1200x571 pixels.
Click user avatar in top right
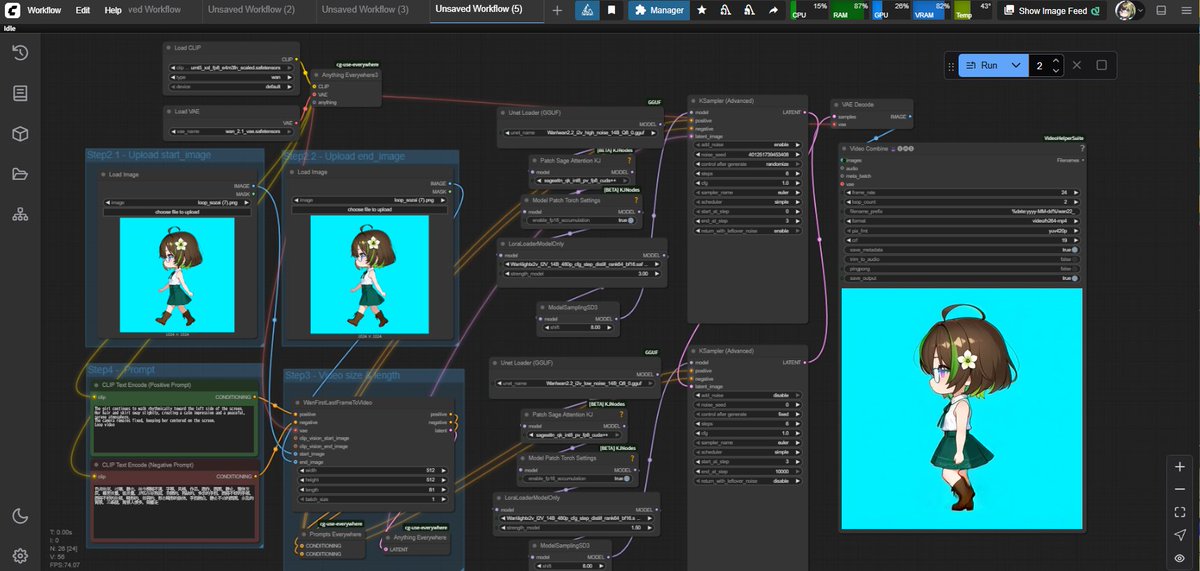pyautogui.click(x=1125, y=10)
